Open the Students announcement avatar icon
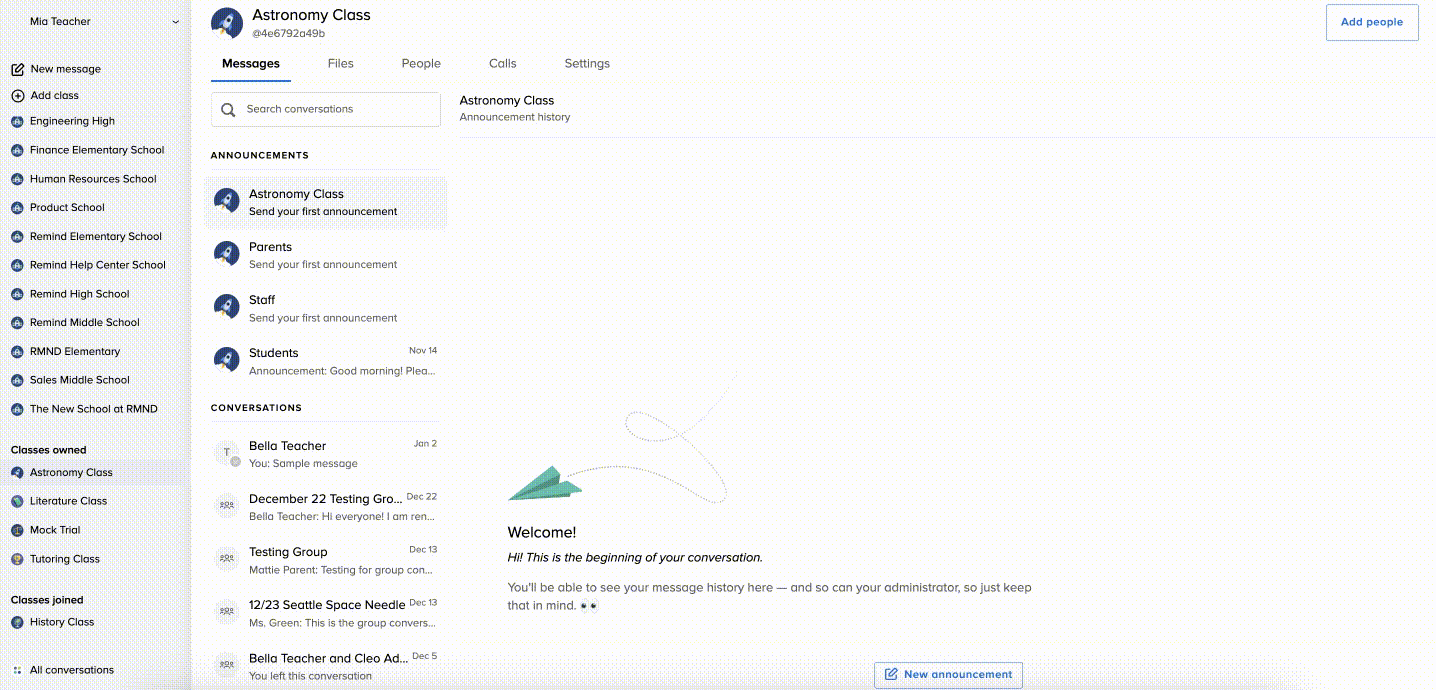This screenshot has height=690, width=1436. click(225, 360)
